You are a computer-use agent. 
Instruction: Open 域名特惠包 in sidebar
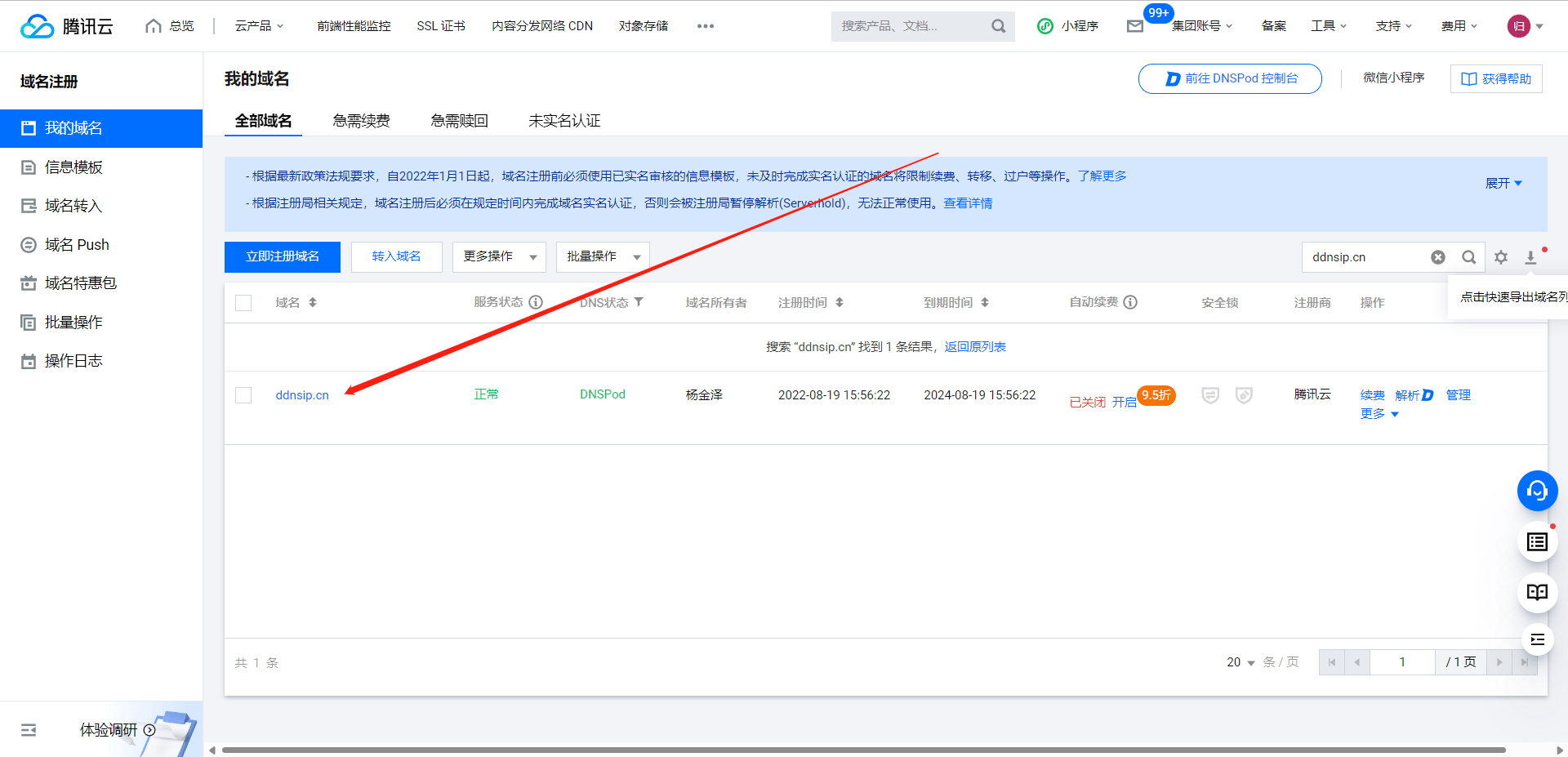[x=101, y=283]
